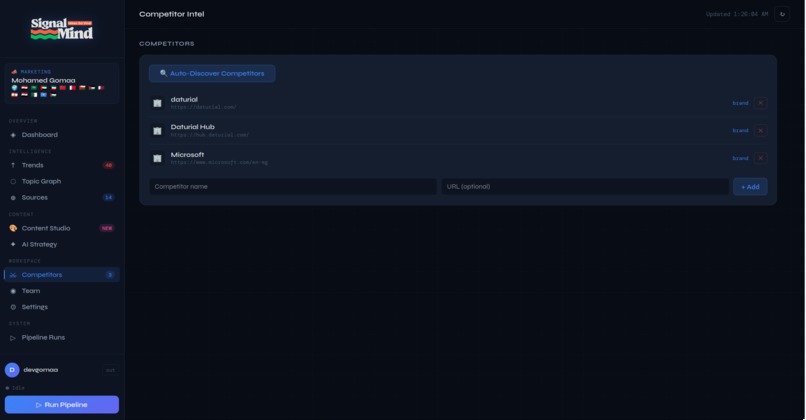Click the Sources blue count badge
The width and height of the screenshot is (806, 420).
click(x=108, y=198)
